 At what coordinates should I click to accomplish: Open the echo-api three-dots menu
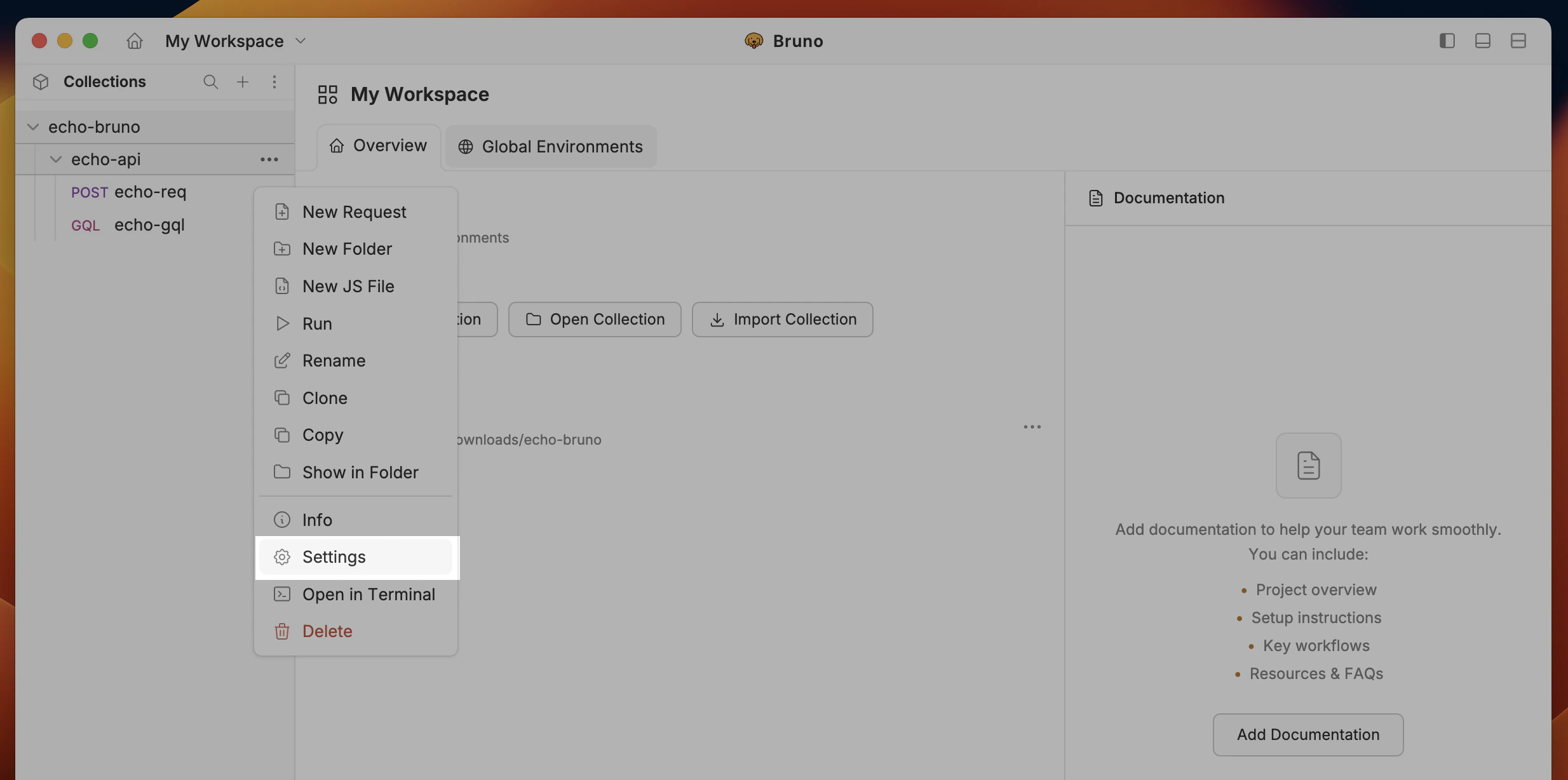269,159
